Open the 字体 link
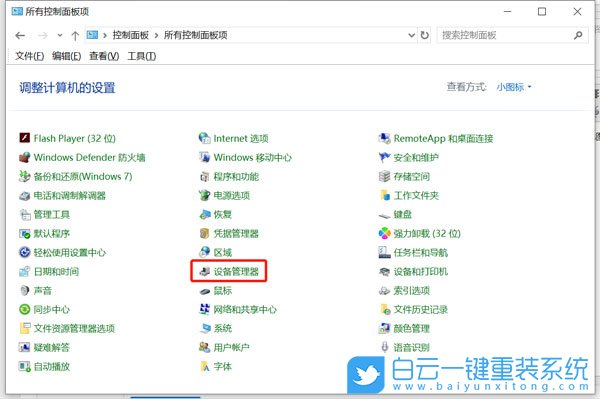600x399 pixels. click(x=223, y=366)
